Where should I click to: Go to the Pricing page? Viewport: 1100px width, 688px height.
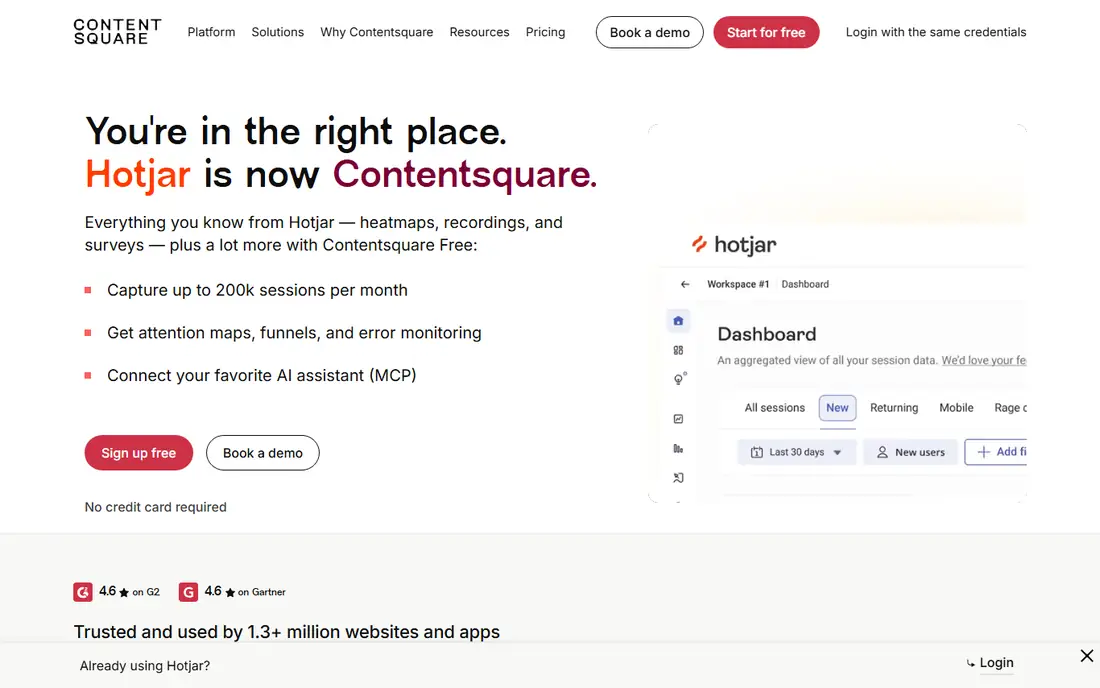(545, 32)
